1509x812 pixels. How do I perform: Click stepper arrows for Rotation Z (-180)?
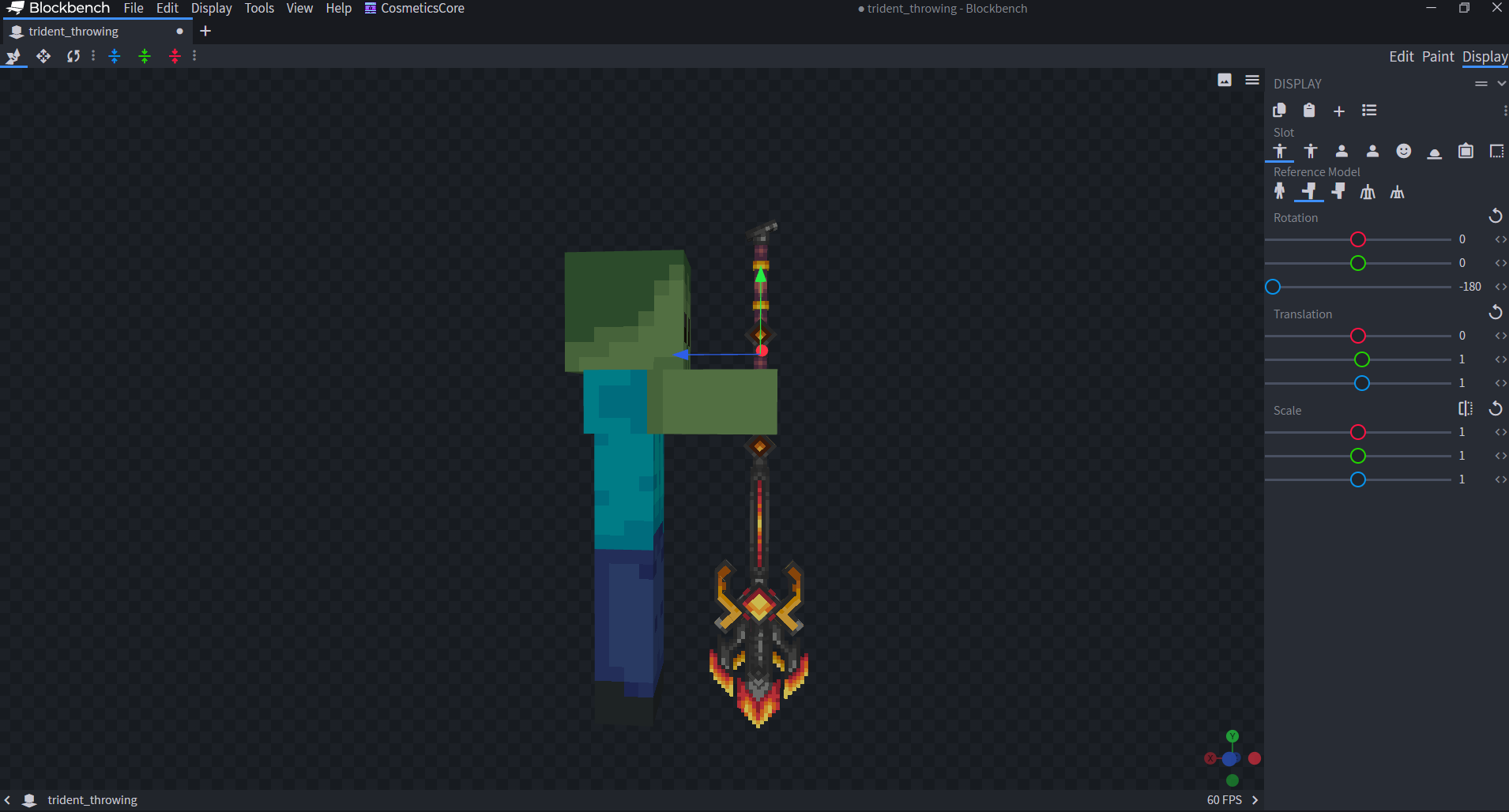pos(1500,287)
